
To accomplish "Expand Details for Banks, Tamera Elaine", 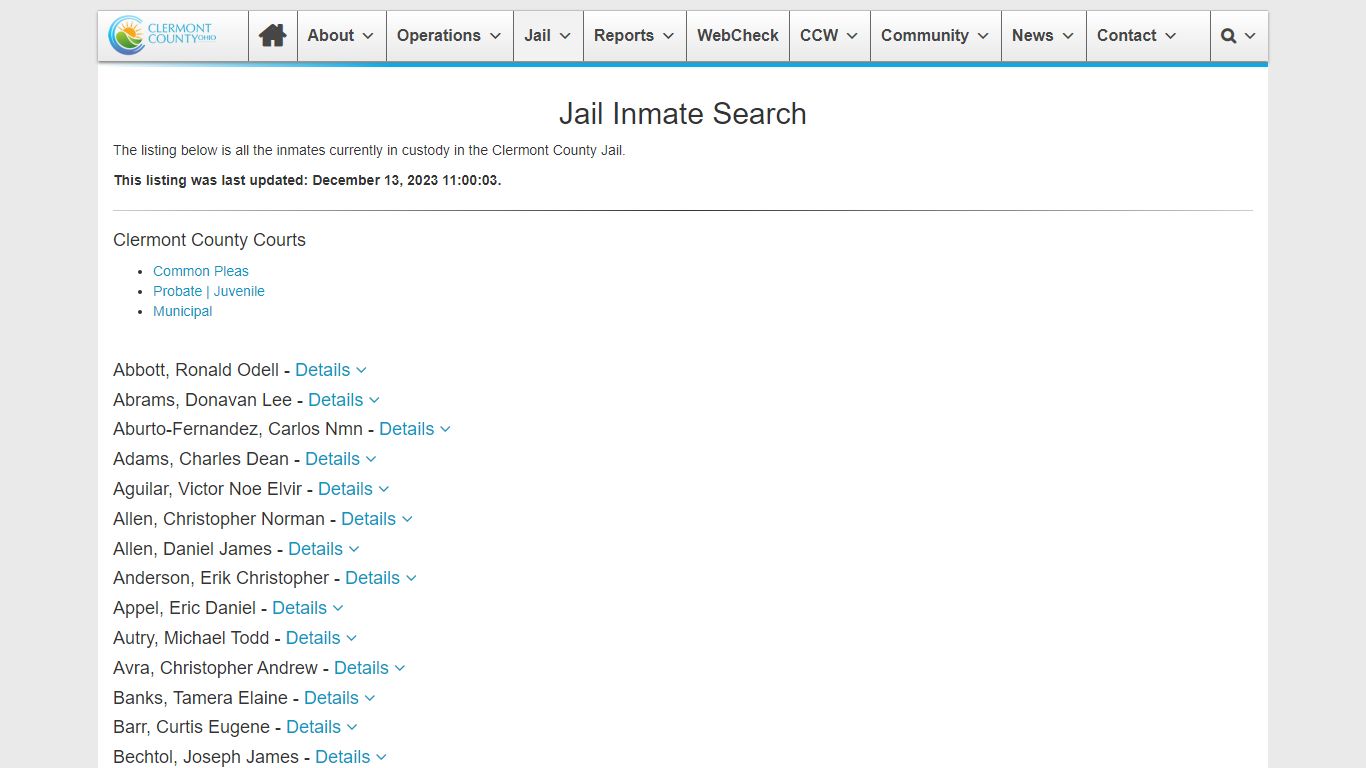I will (340, 698).
